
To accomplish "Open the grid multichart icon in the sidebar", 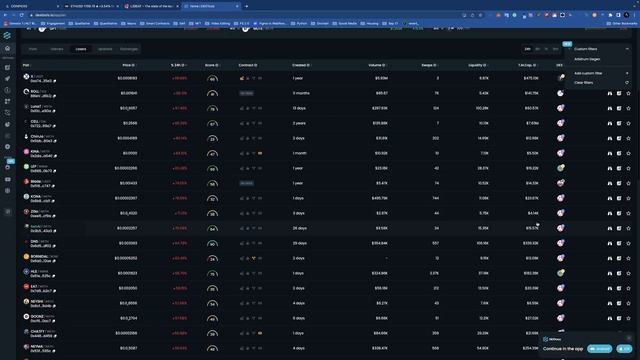I will point(7,101).
